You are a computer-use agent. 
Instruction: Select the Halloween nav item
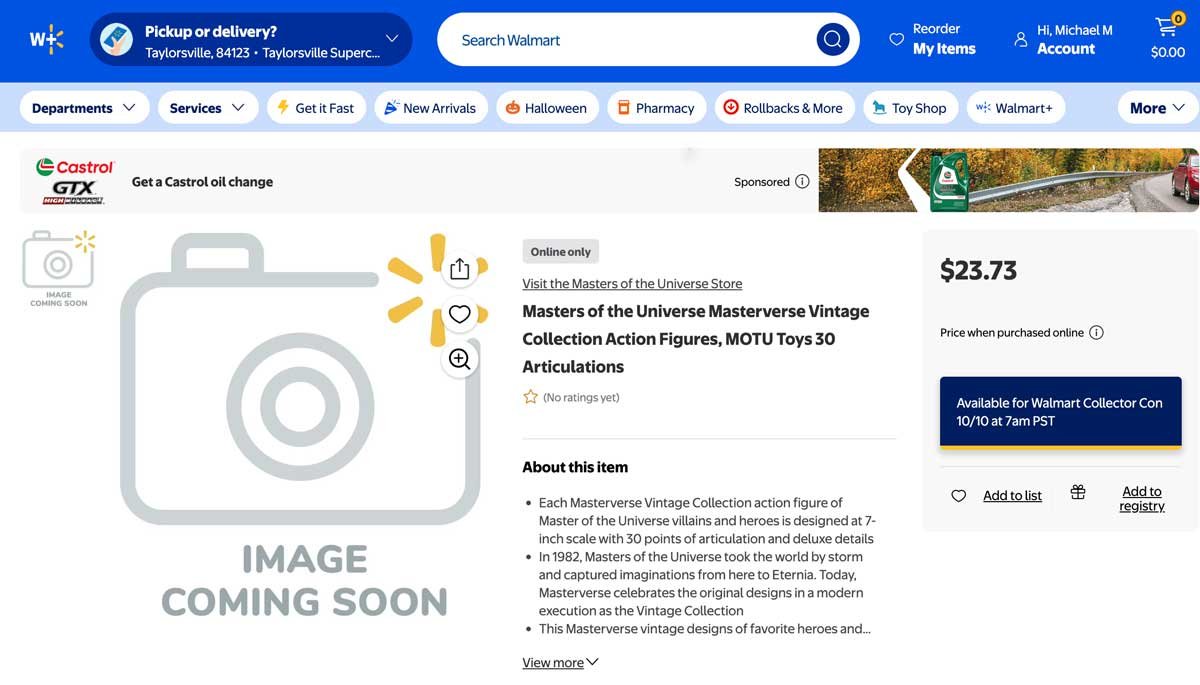point(547,107)
